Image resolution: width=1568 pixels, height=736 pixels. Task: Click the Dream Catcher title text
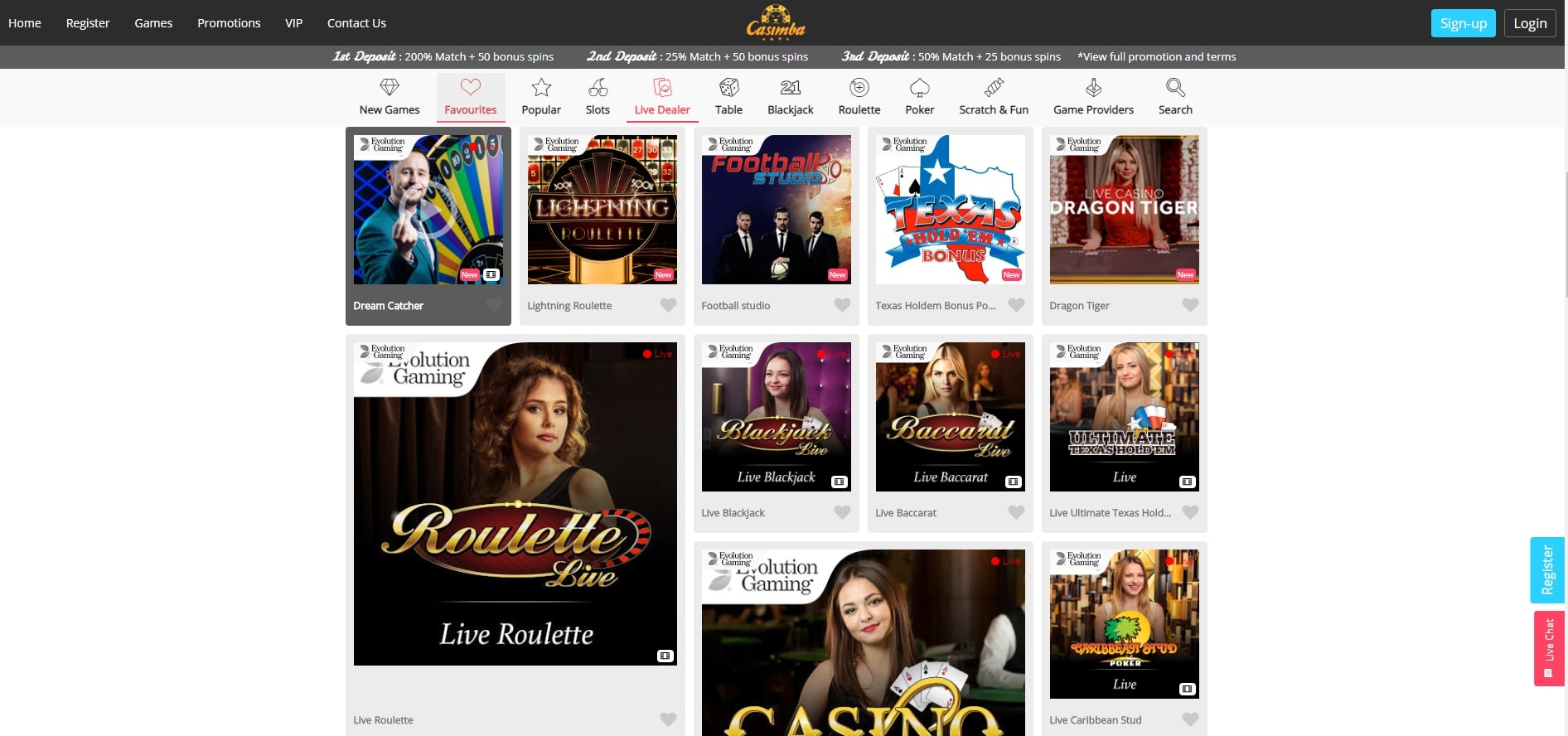click(x=388, y=306)
